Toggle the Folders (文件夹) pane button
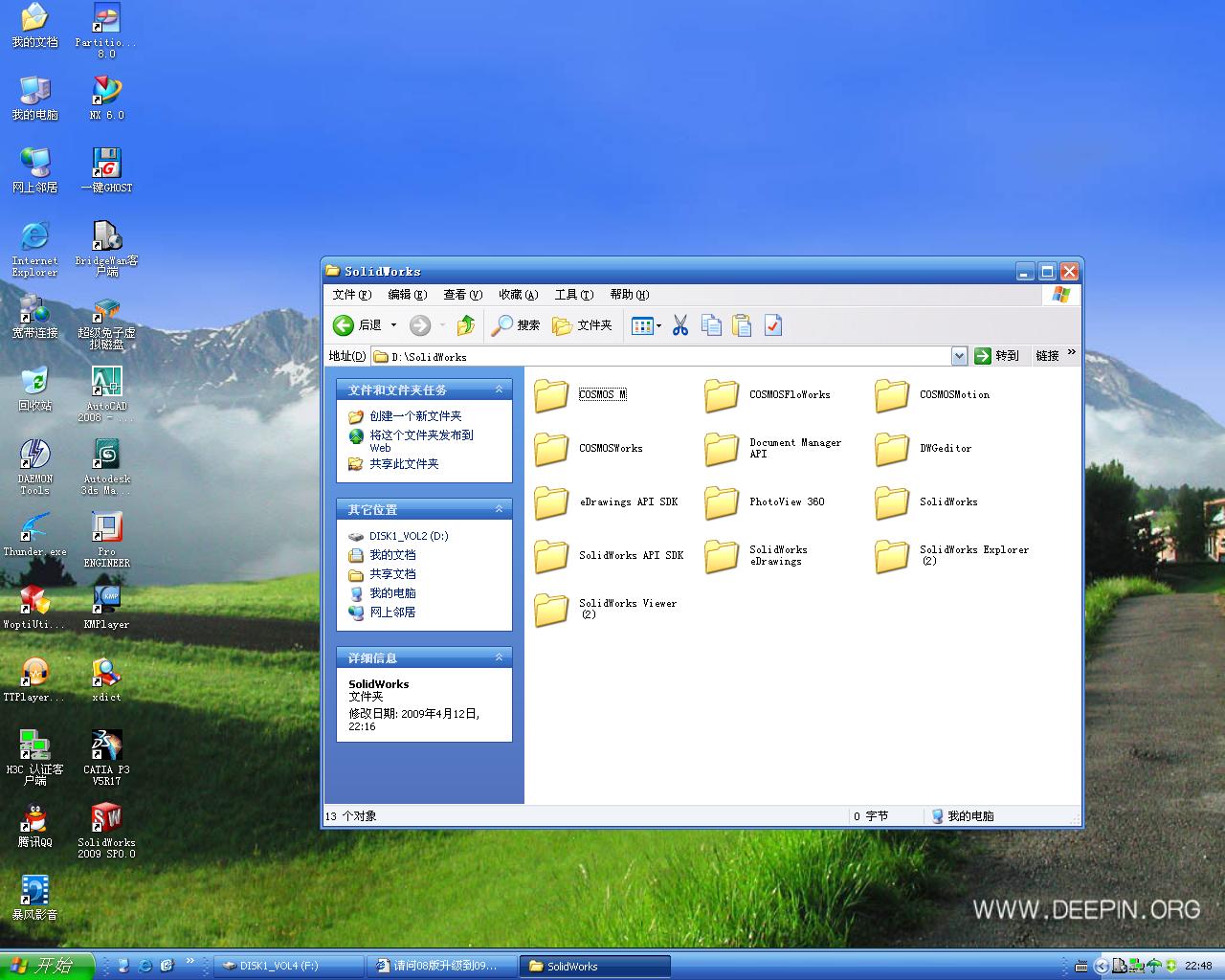This screenshot has height=980, width=1225. pos(582,325)
